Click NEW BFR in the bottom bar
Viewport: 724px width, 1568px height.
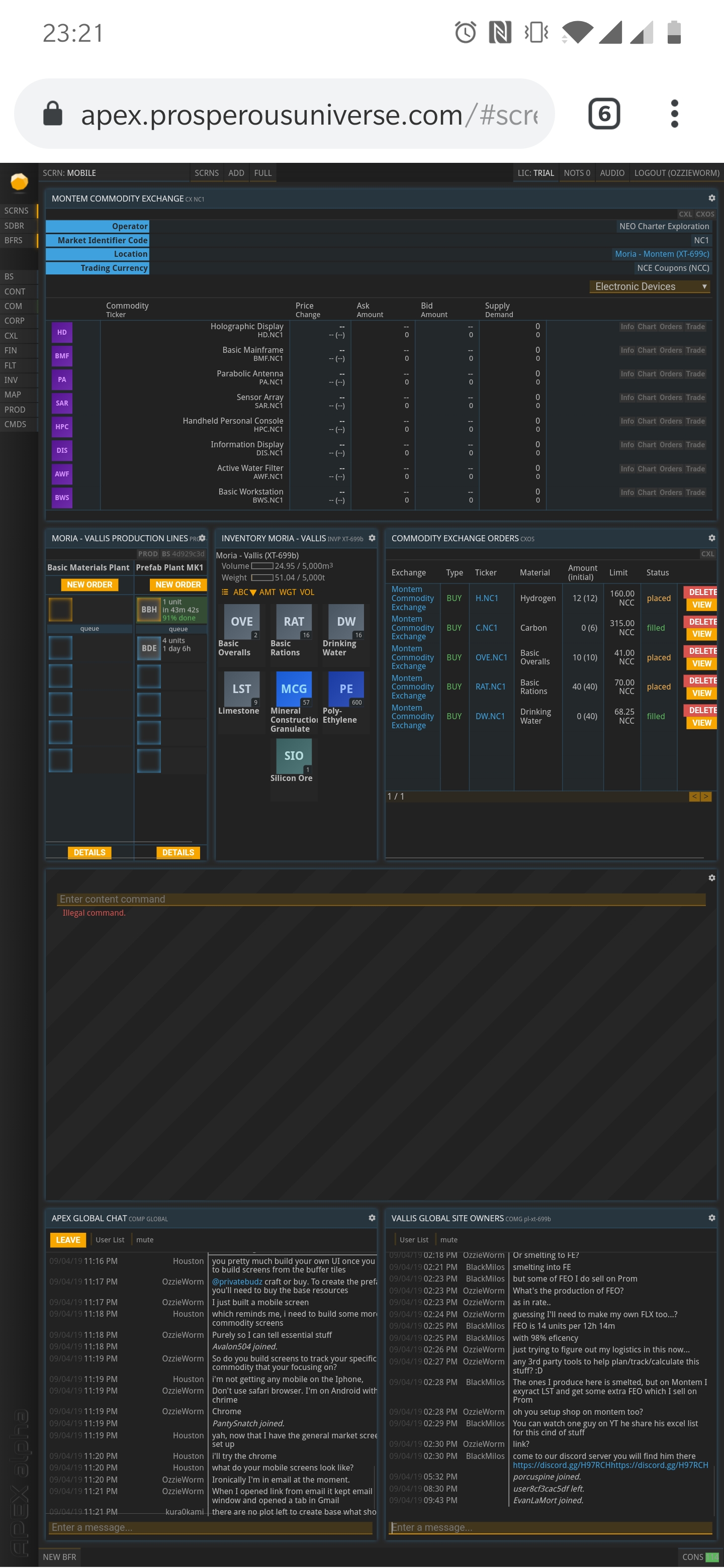60,1557
